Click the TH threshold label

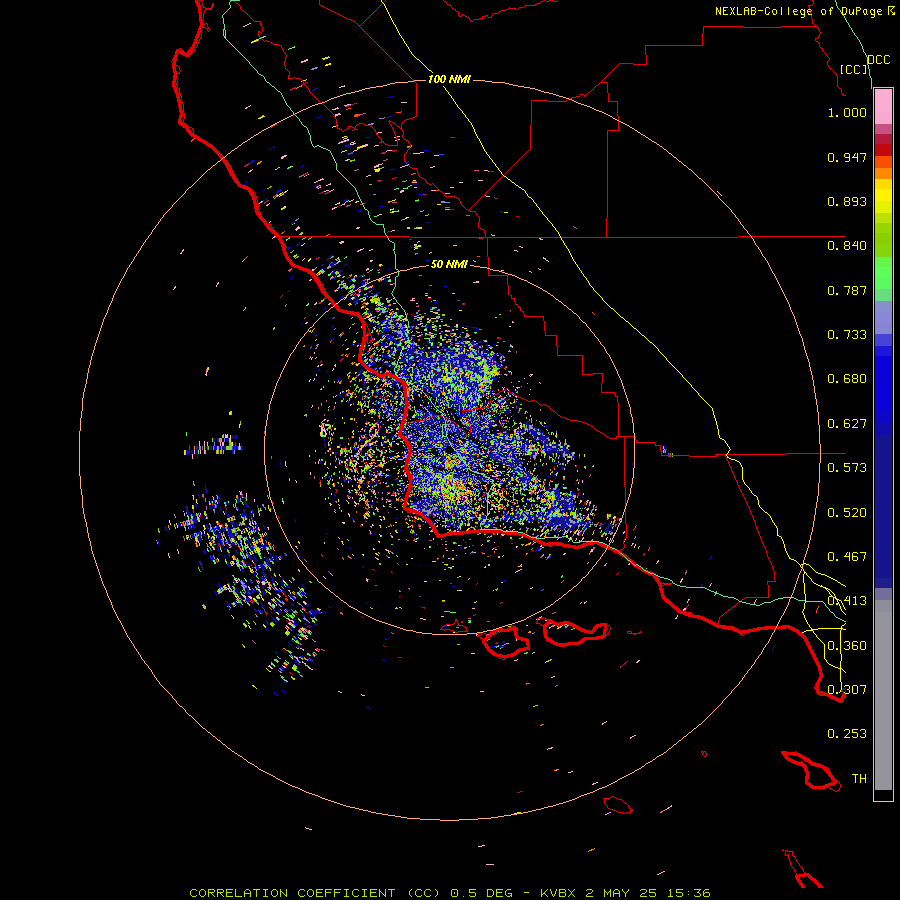(x=859, y=779)
